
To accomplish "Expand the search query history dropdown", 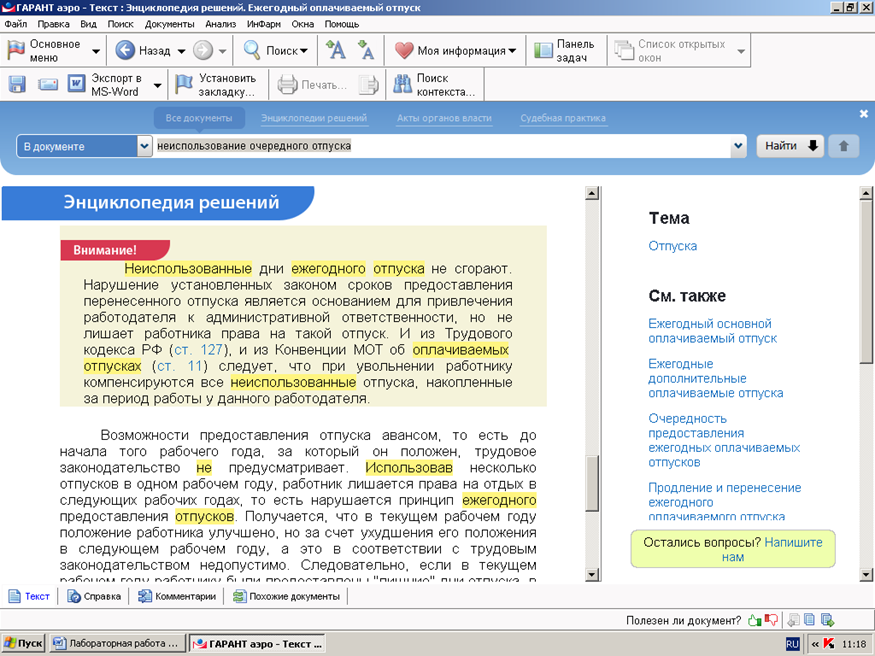I will coord(738,146).
